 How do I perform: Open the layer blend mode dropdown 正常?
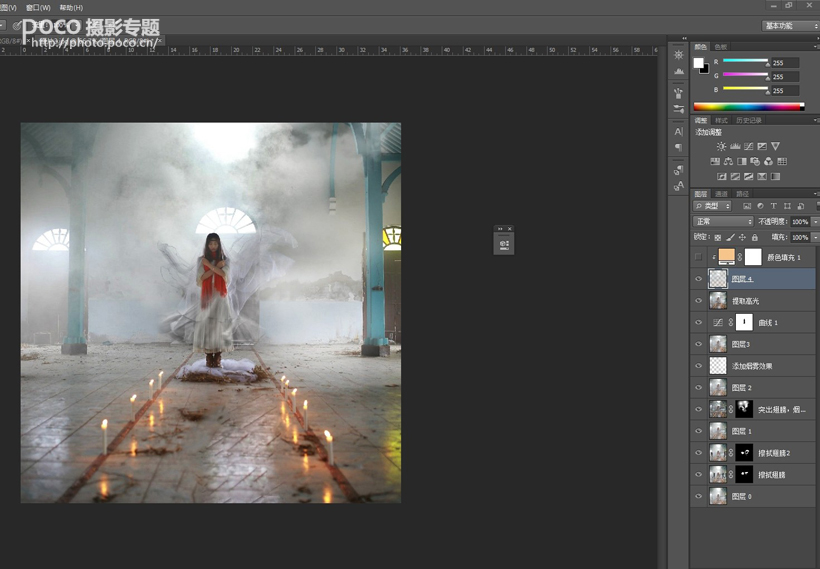pyautogui.click(x=723, y=221)
